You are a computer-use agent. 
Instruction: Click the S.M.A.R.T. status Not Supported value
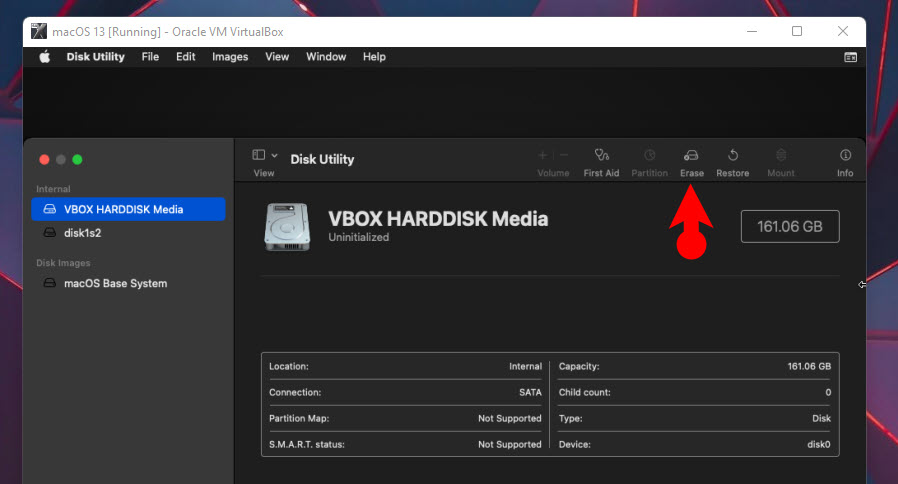point(510,444)
